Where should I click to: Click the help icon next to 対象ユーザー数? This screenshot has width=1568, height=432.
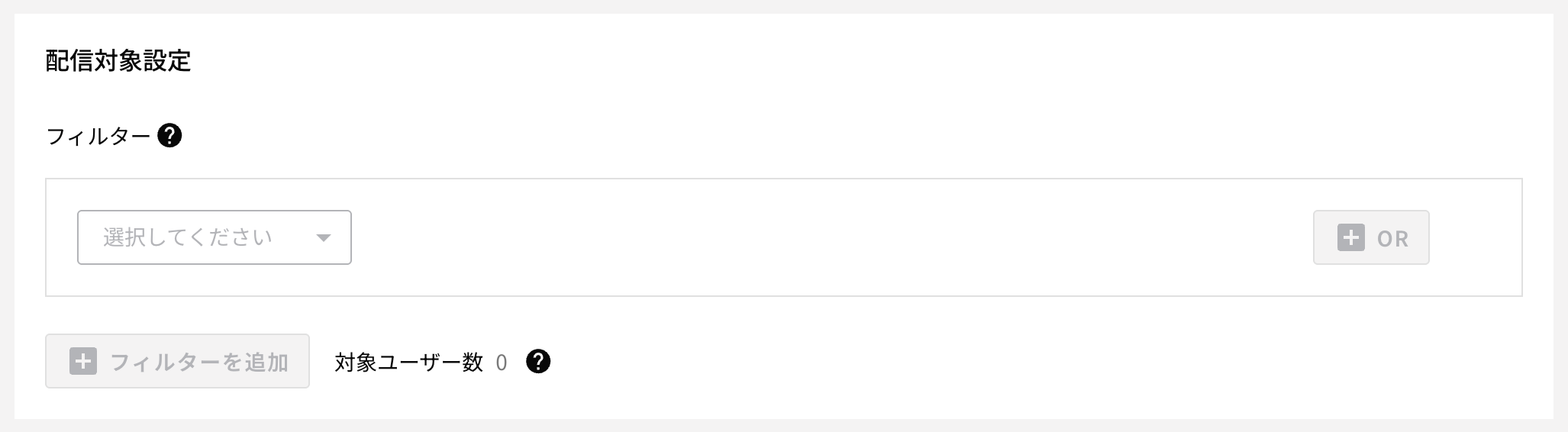click(538, 361)
